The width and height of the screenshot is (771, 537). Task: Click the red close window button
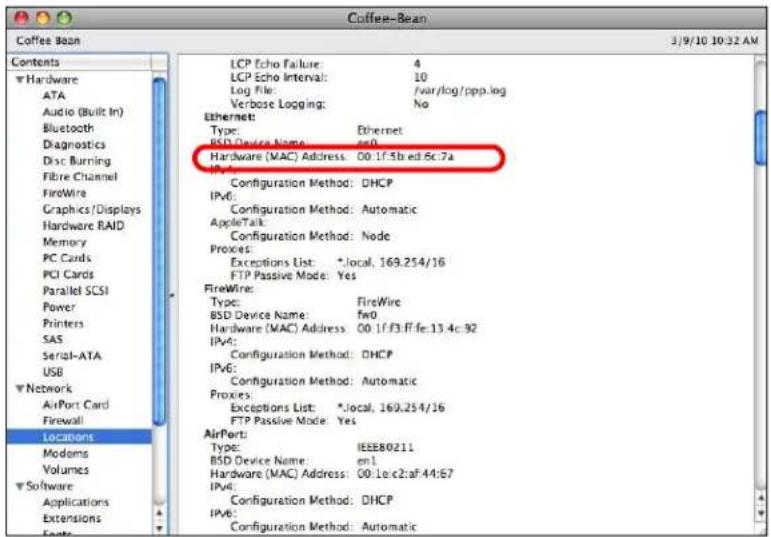coord(21,18)
